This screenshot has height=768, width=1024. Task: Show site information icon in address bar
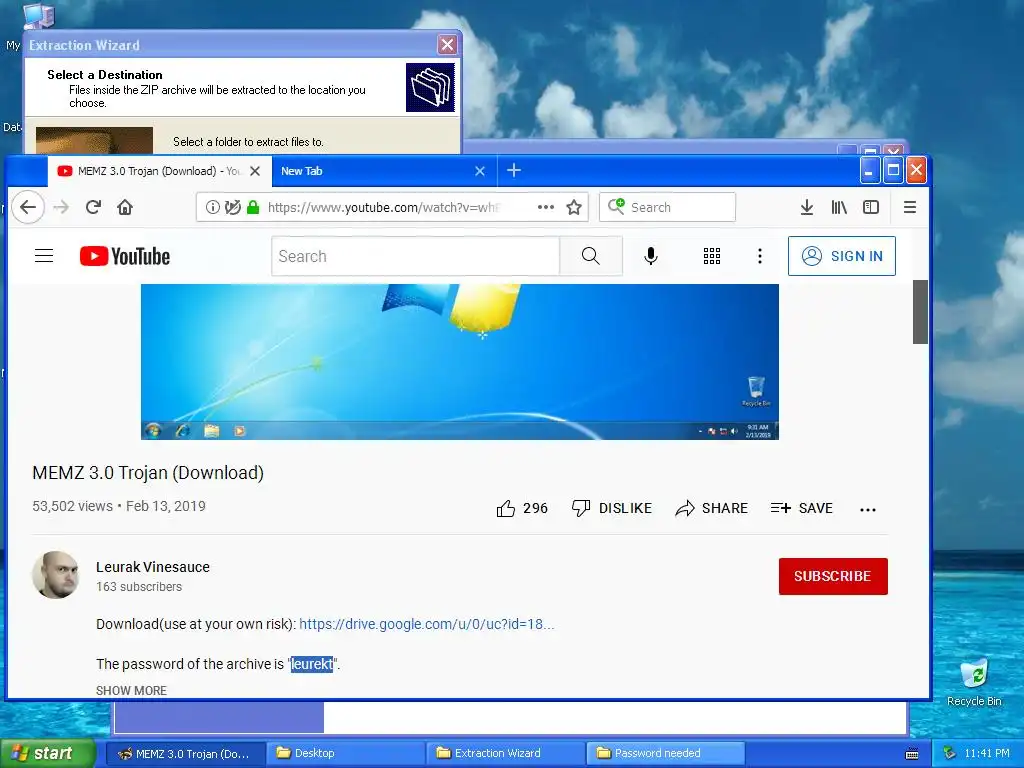click(x=212, y=207)
